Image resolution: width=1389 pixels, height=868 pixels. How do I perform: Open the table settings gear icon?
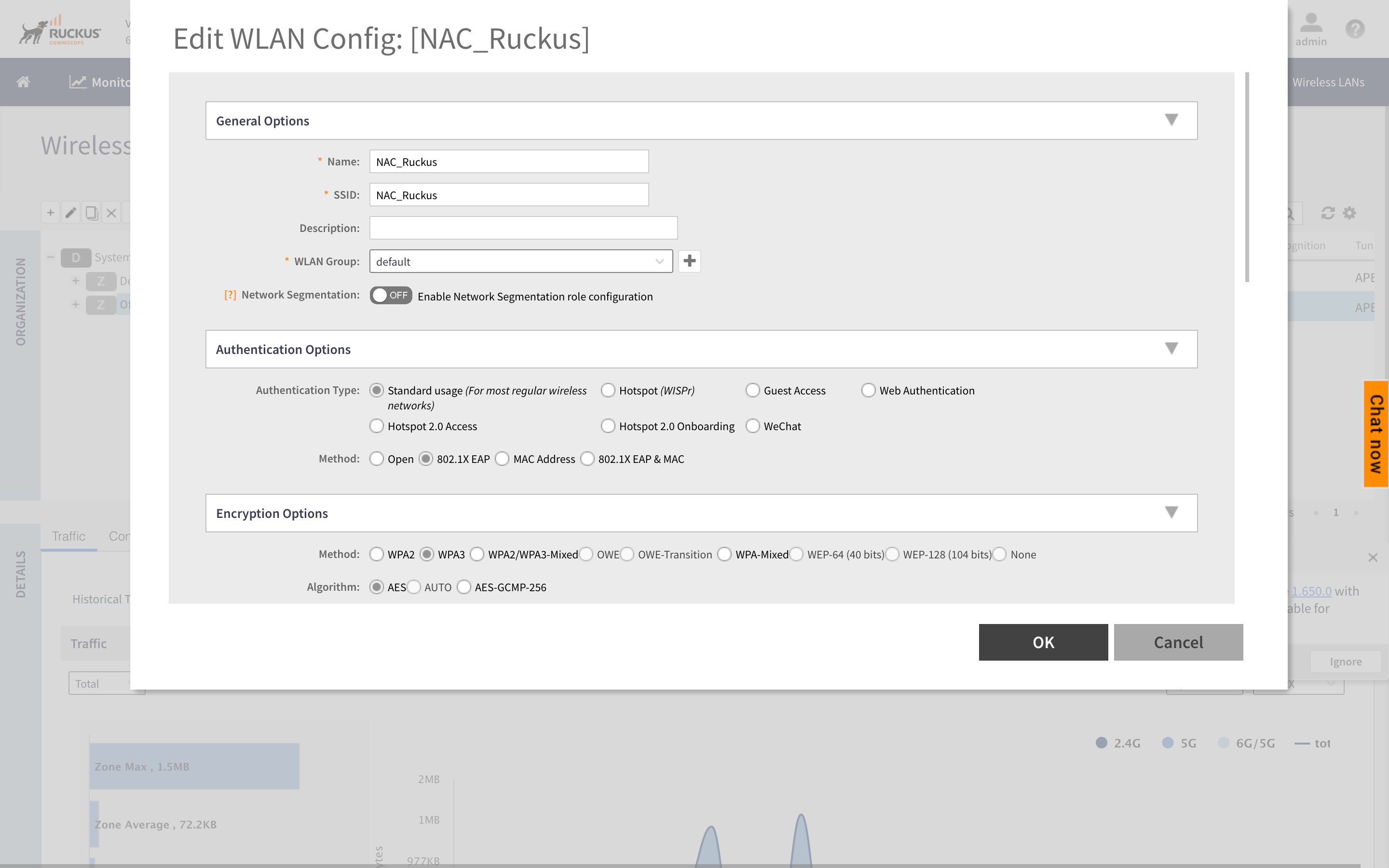1349,213
